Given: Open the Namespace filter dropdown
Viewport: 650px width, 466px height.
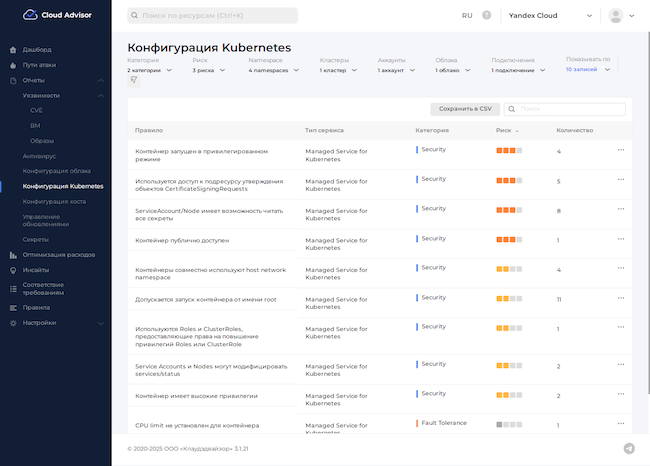Looking at the screenshot, I should pos(274,70).
